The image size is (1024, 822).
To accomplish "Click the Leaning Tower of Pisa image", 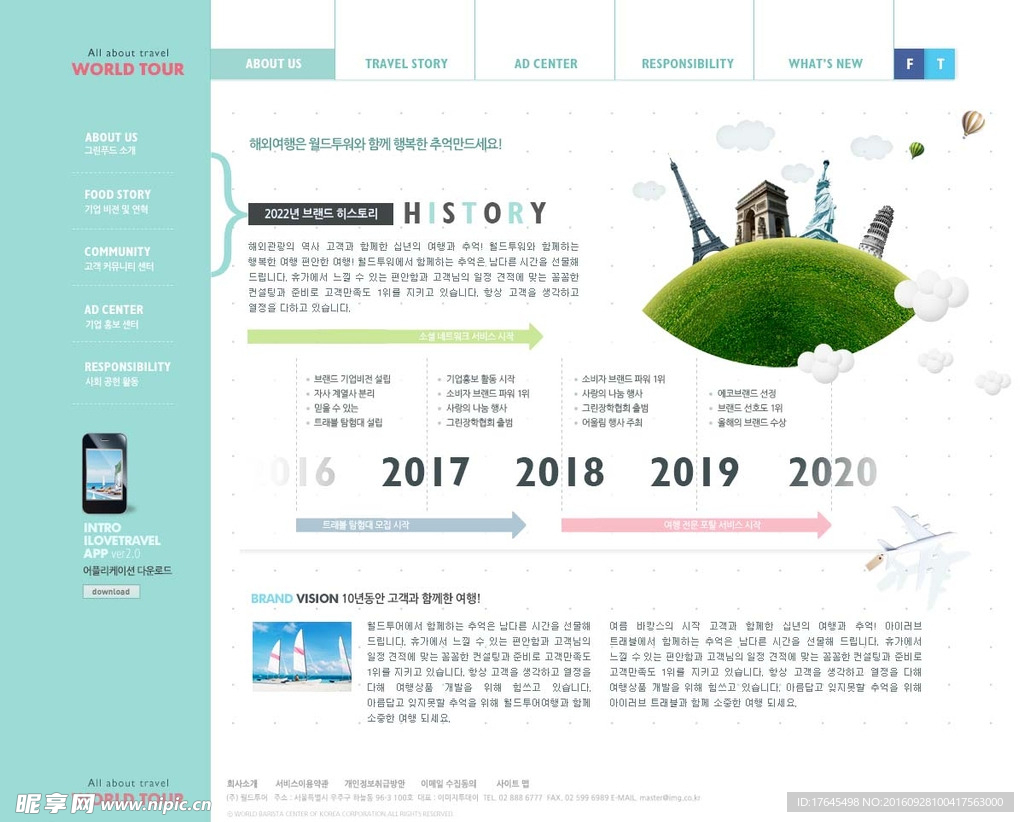I will coord(876,230).
